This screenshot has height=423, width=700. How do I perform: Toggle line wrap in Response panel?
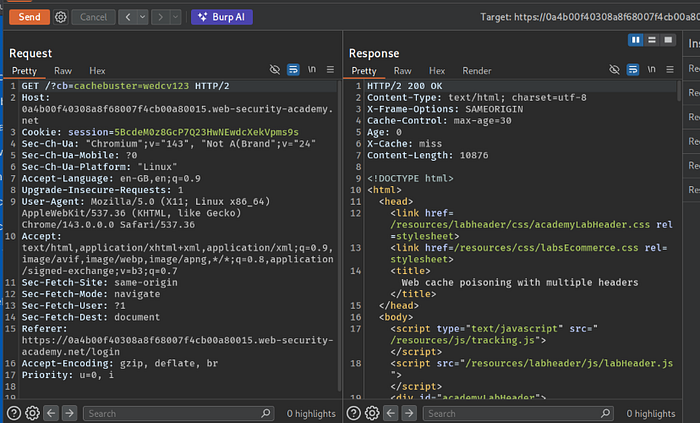[633, 69]
